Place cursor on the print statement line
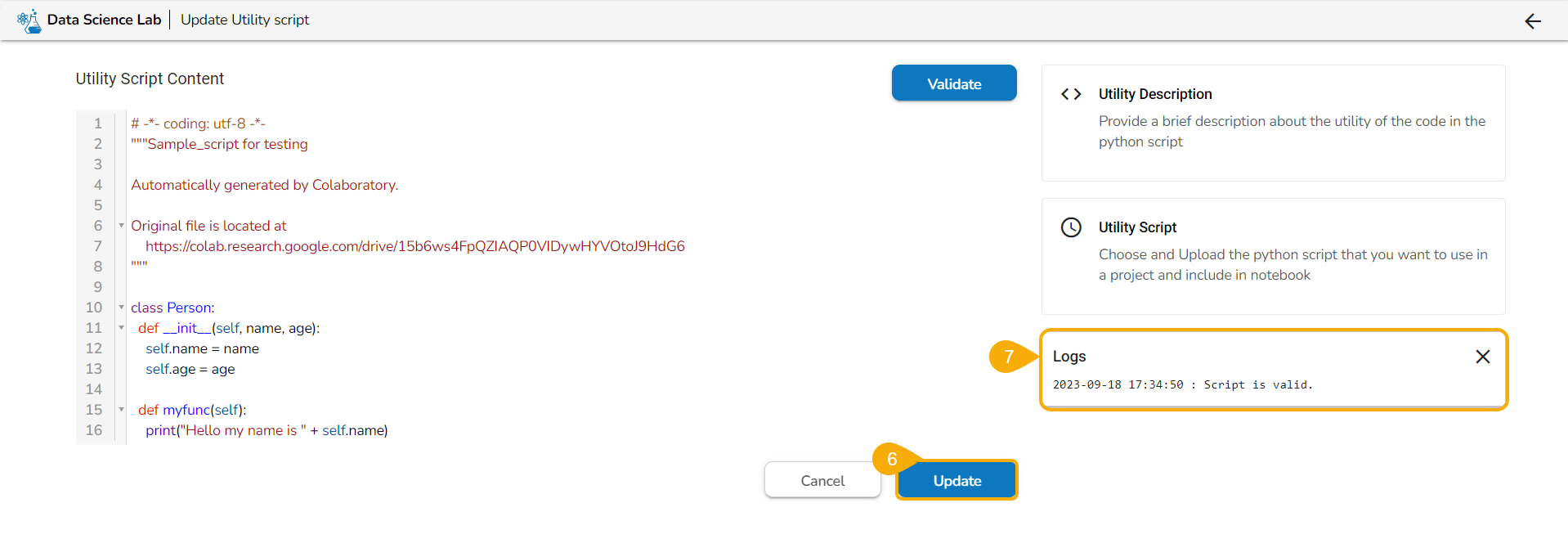The height and width of the screenshot is (539, 1568). [x=267, y=430]
